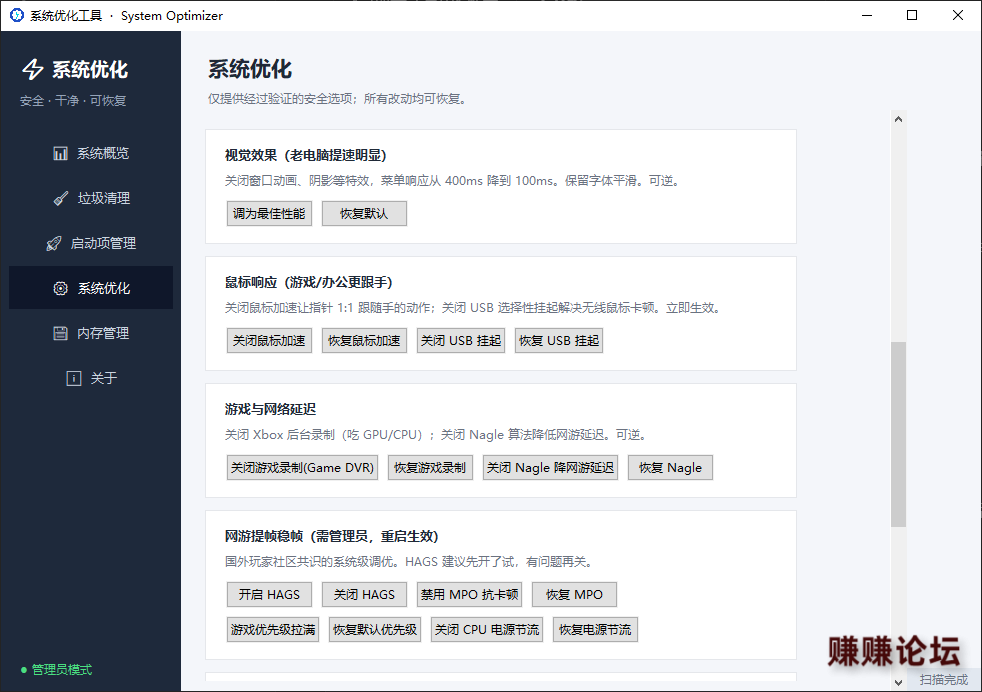Click 调为最佳性能 button
Screen dimensions: 982x692
click(x=269, y=214)
